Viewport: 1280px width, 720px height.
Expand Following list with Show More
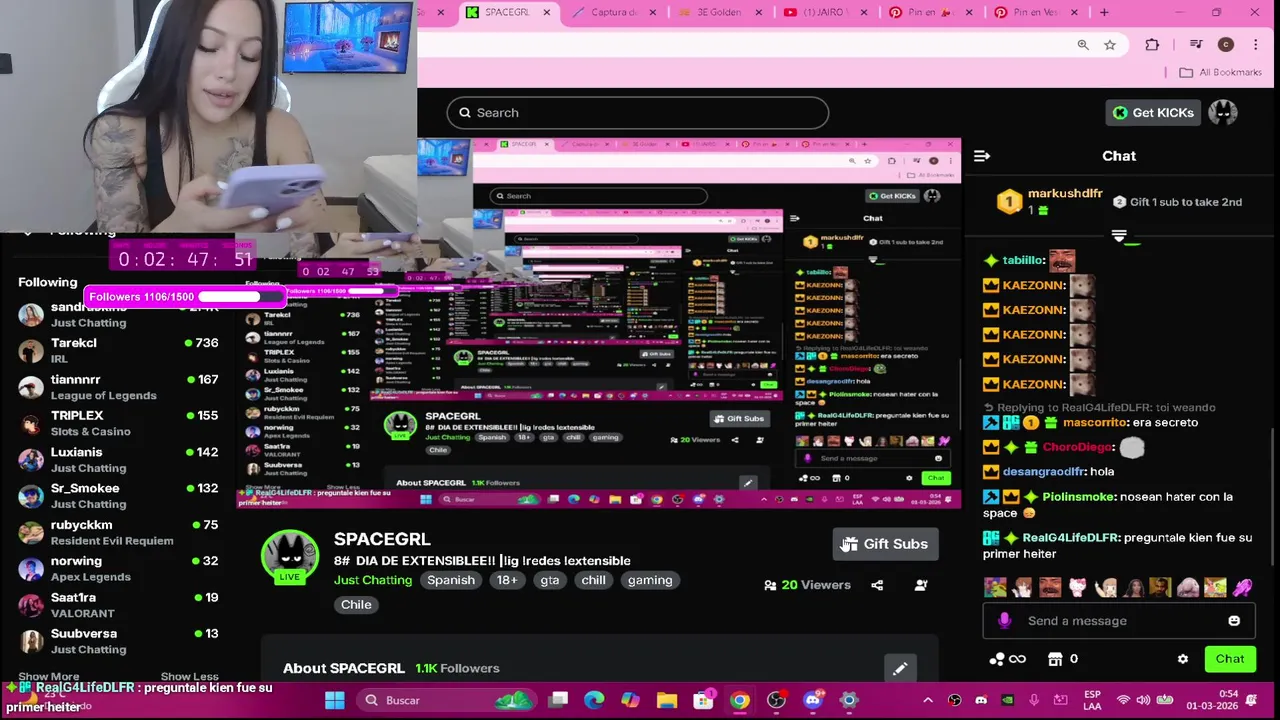pyautogui.click(x=48, y=677)
